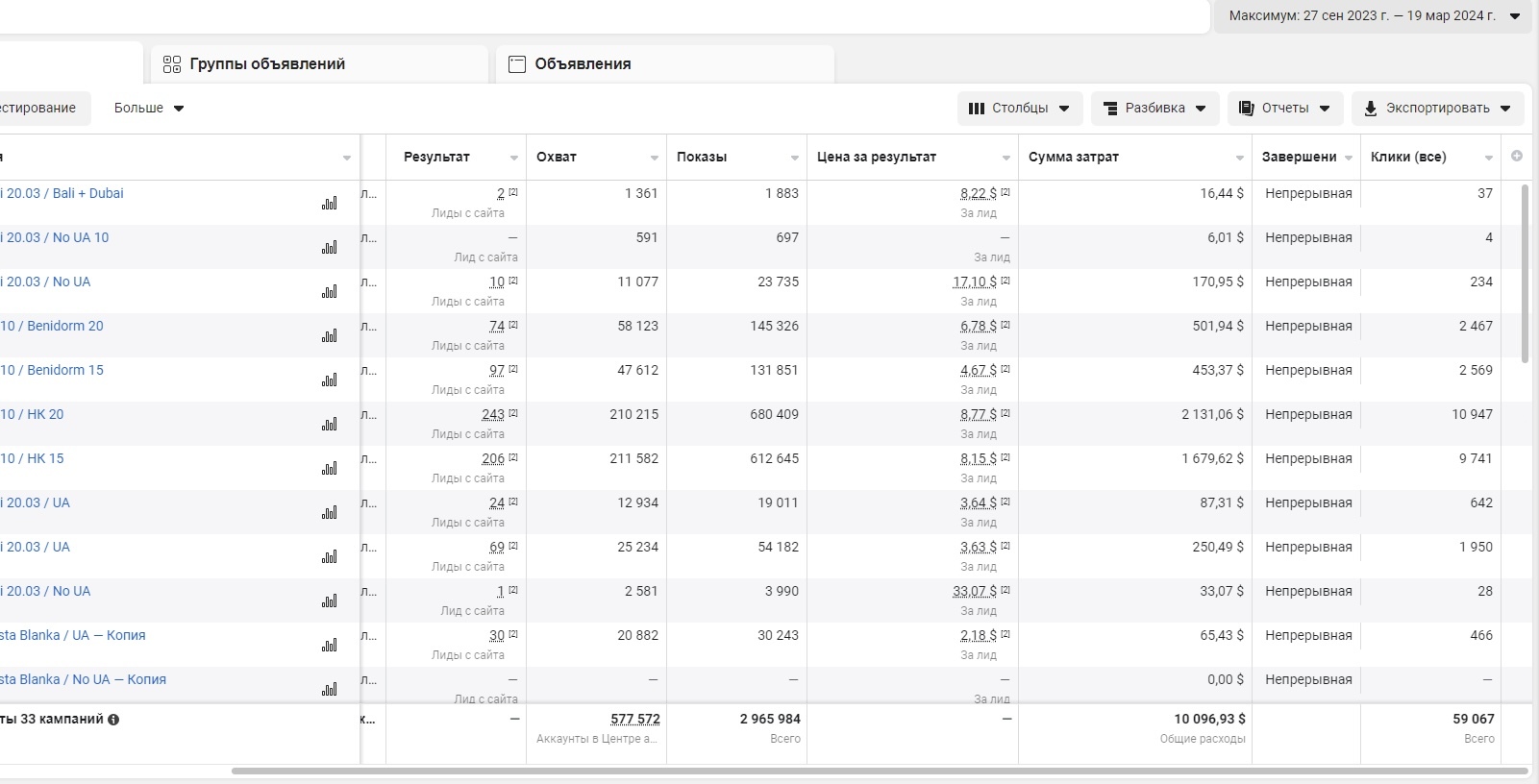Click the Объявления tab icon
This screenshot has width=1539, height=784.
517,64
